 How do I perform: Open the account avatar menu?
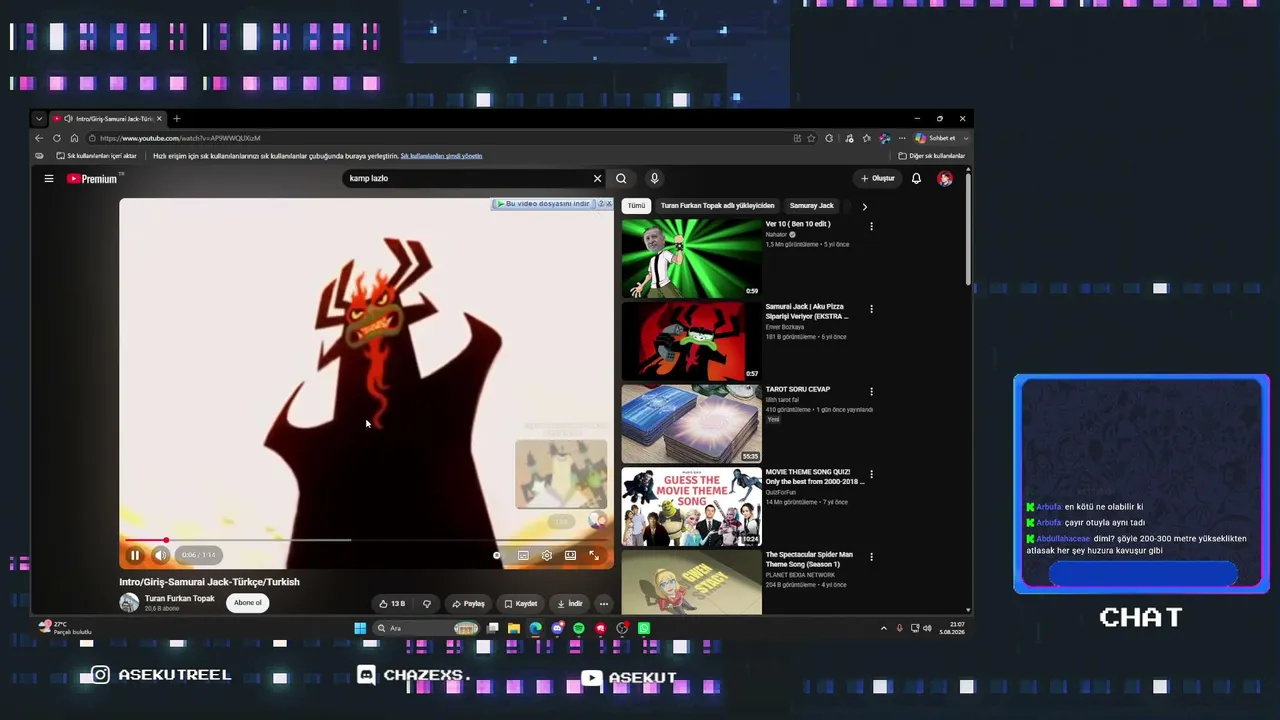(x=945, y=179)
